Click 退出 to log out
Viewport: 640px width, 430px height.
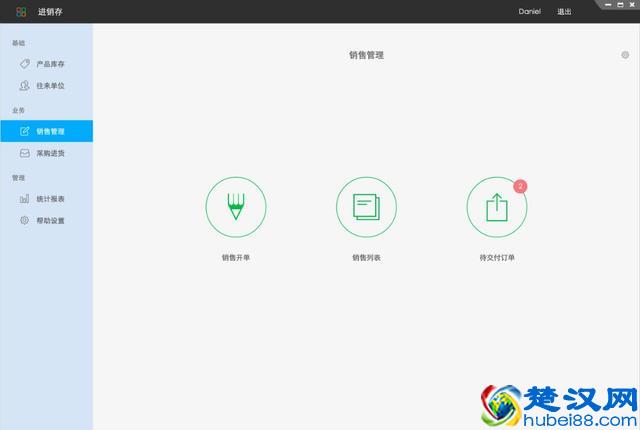click(x=564, y=12)
